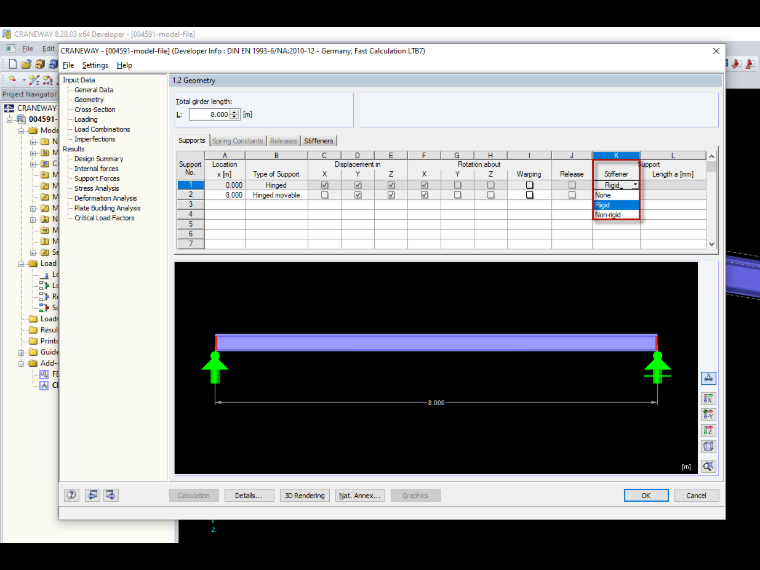This screenshot has height=570, width=760.
Task: Switch to the Stiffeners tab
Action: point(318,141)
